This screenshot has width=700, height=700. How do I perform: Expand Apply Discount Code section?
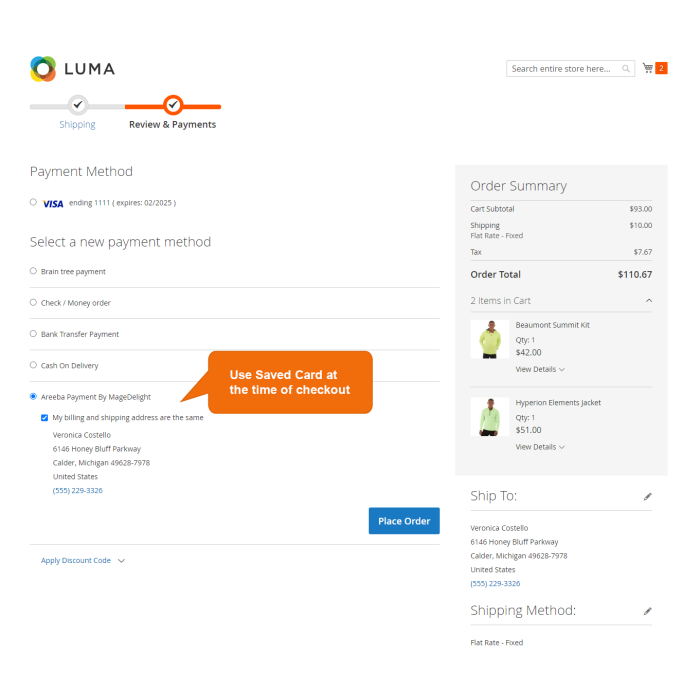click(83, 561)
